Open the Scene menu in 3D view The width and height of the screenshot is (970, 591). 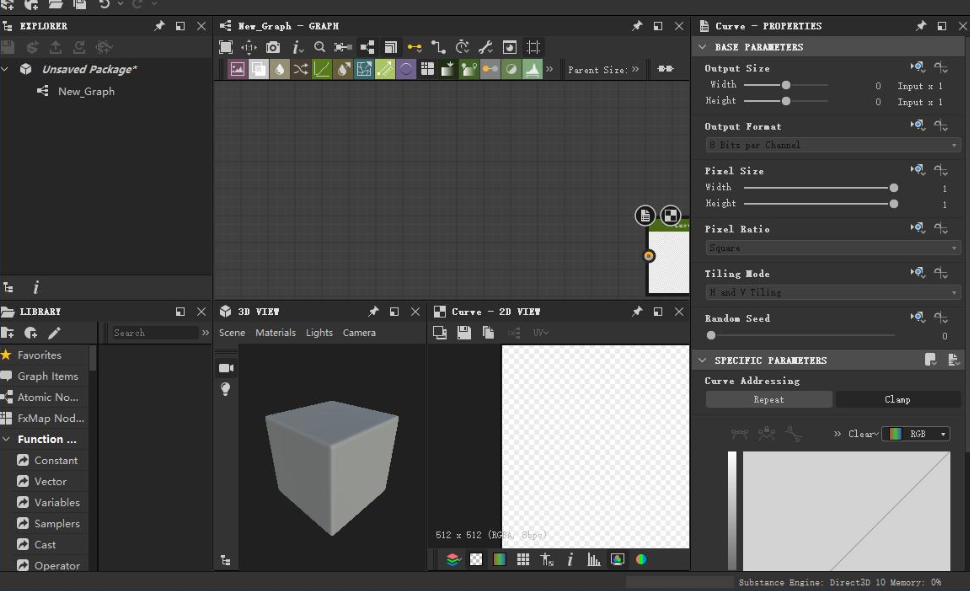232,333
